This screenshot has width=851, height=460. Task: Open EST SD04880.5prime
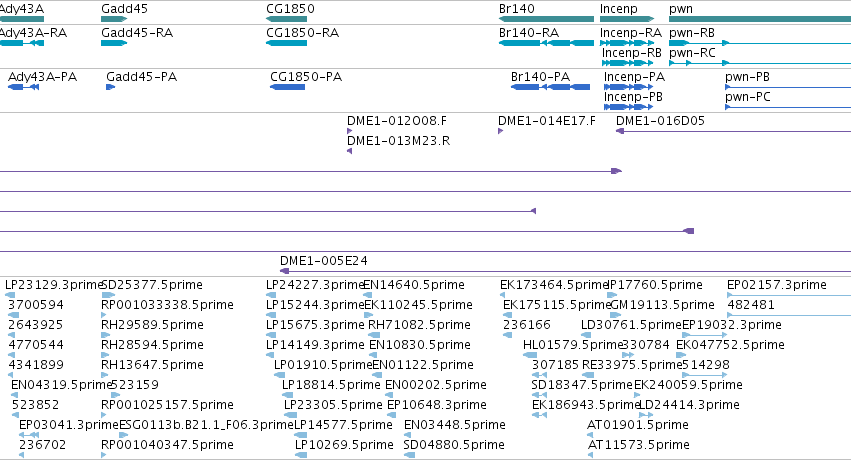(454, 445)
